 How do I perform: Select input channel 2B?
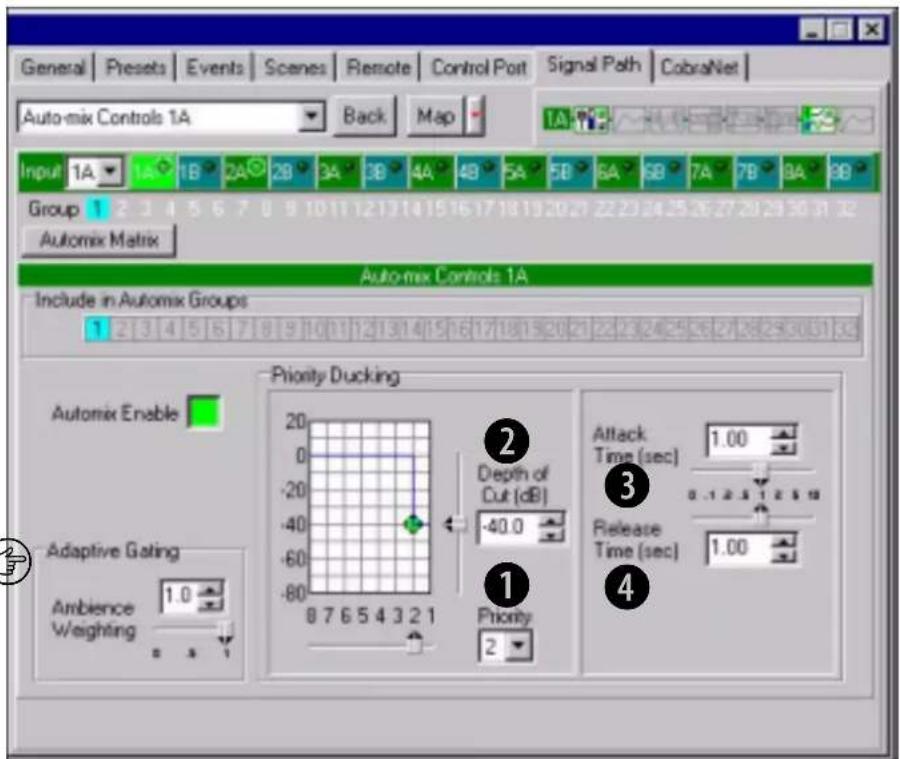tap(292, 172)
